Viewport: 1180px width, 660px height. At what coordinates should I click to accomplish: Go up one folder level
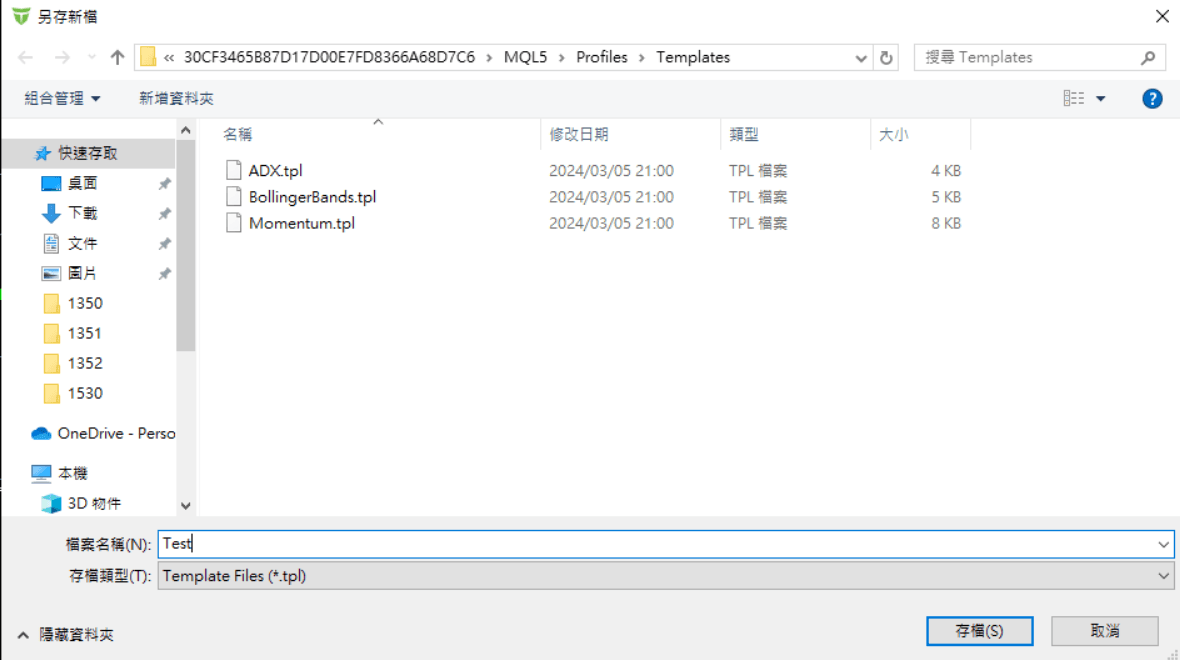[x=117, y=57]
